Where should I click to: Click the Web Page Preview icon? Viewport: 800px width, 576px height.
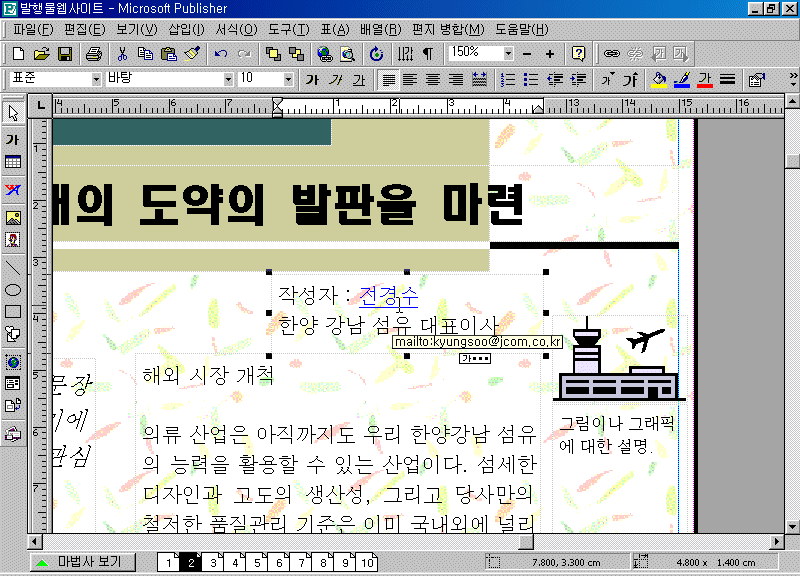[x=347, y=53]
